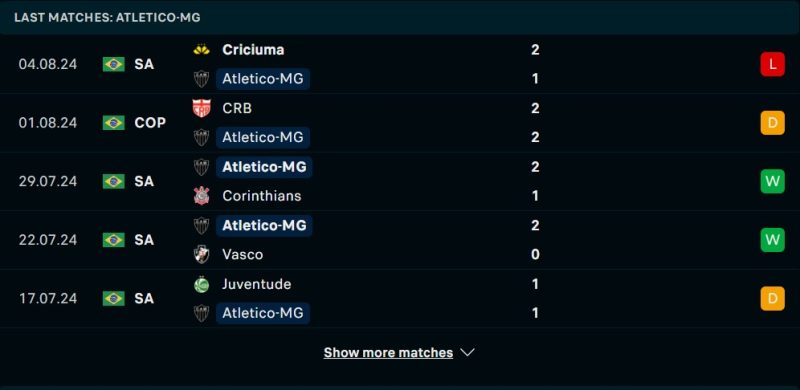Click W badge for Vasco match
The image size is (800, 390).
(x=772, y=240)
